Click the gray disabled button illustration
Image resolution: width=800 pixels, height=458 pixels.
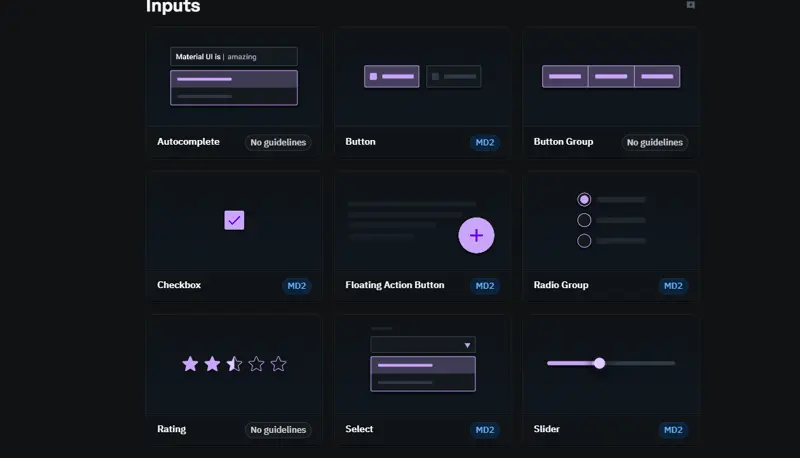pyautogui.click(x=454, y=77)
